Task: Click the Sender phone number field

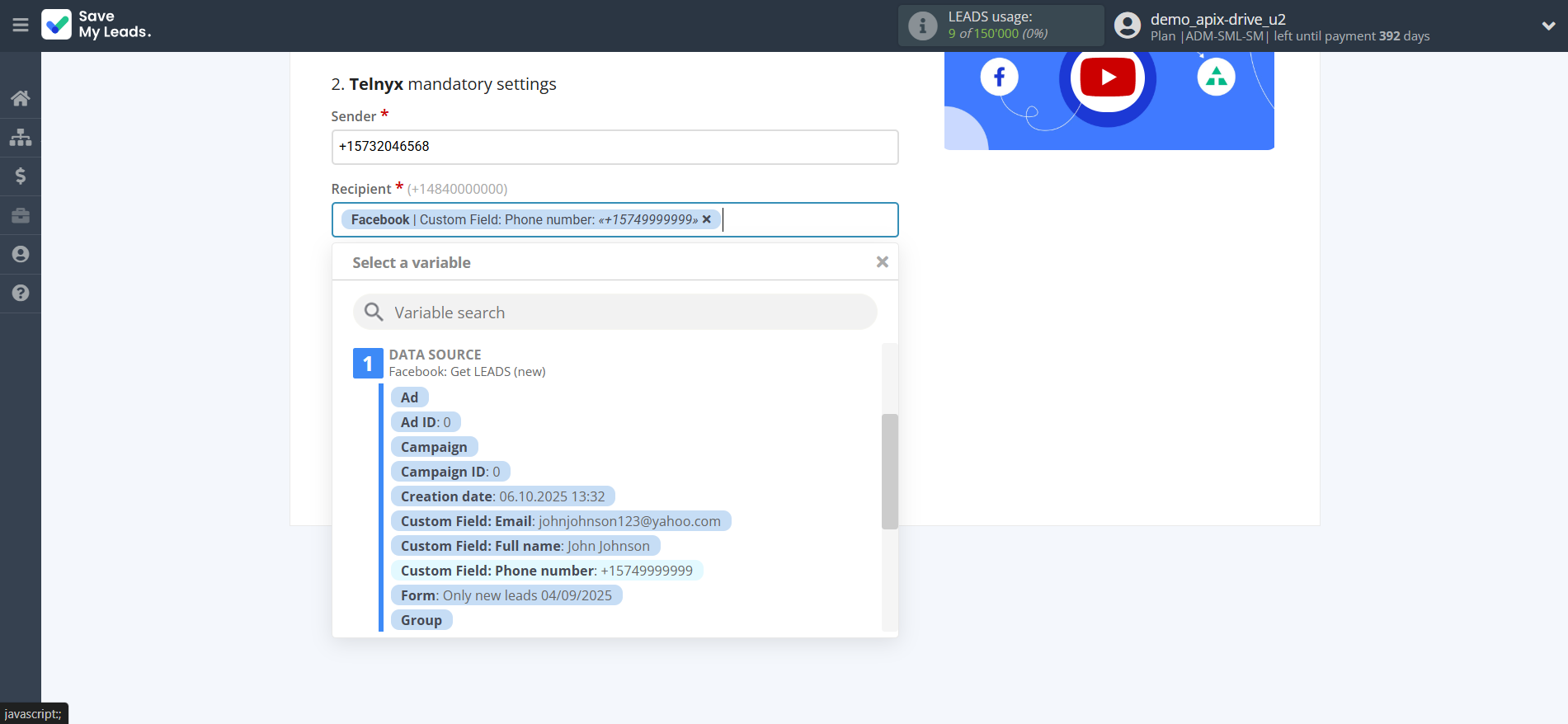Action: 614,147
